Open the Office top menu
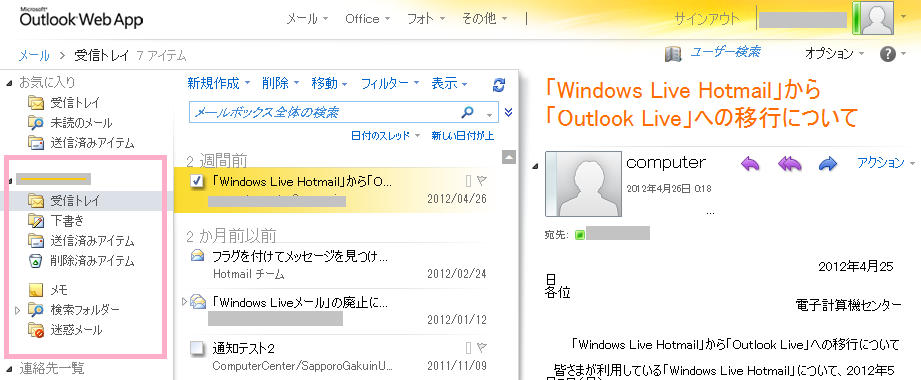 point(368,19)
